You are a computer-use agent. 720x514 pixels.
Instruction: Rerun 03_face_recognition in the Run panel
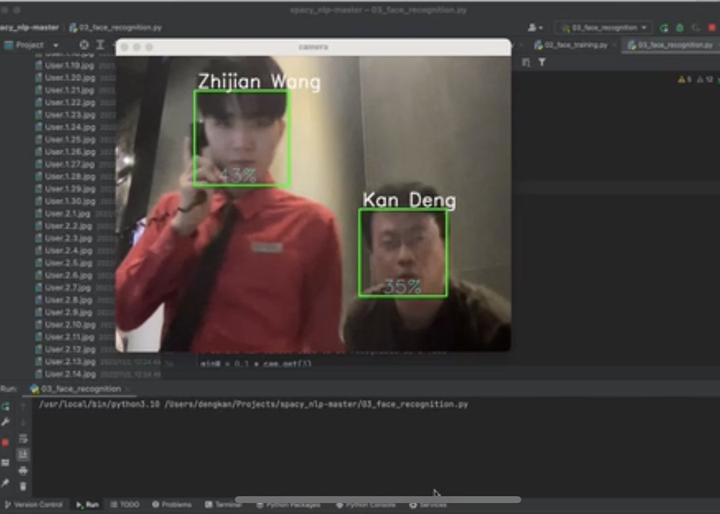click(x=6, y=407)
